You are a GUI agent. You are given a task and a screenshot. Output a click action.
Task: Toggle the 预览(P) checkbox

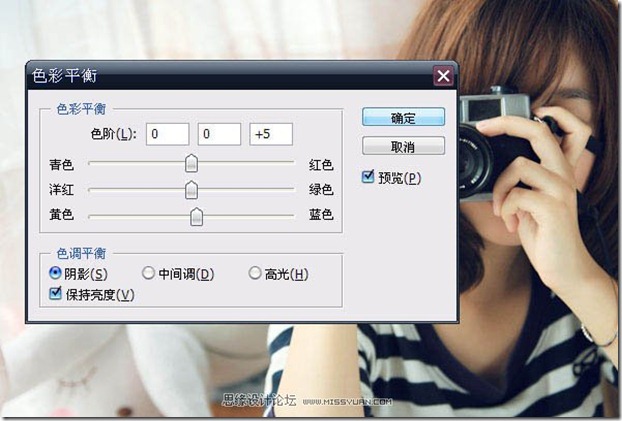click(x=368, y=177)
